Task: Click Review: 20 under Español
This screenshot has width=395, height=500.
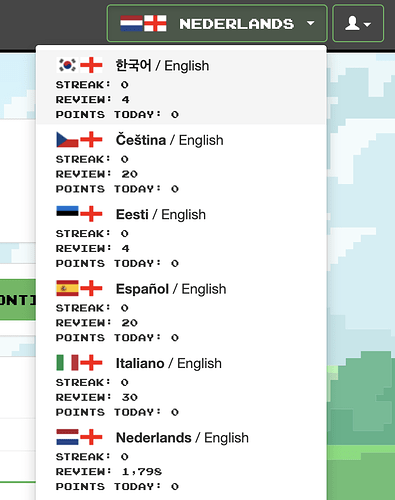Action: pyautogui.click(x=97, y=323)
